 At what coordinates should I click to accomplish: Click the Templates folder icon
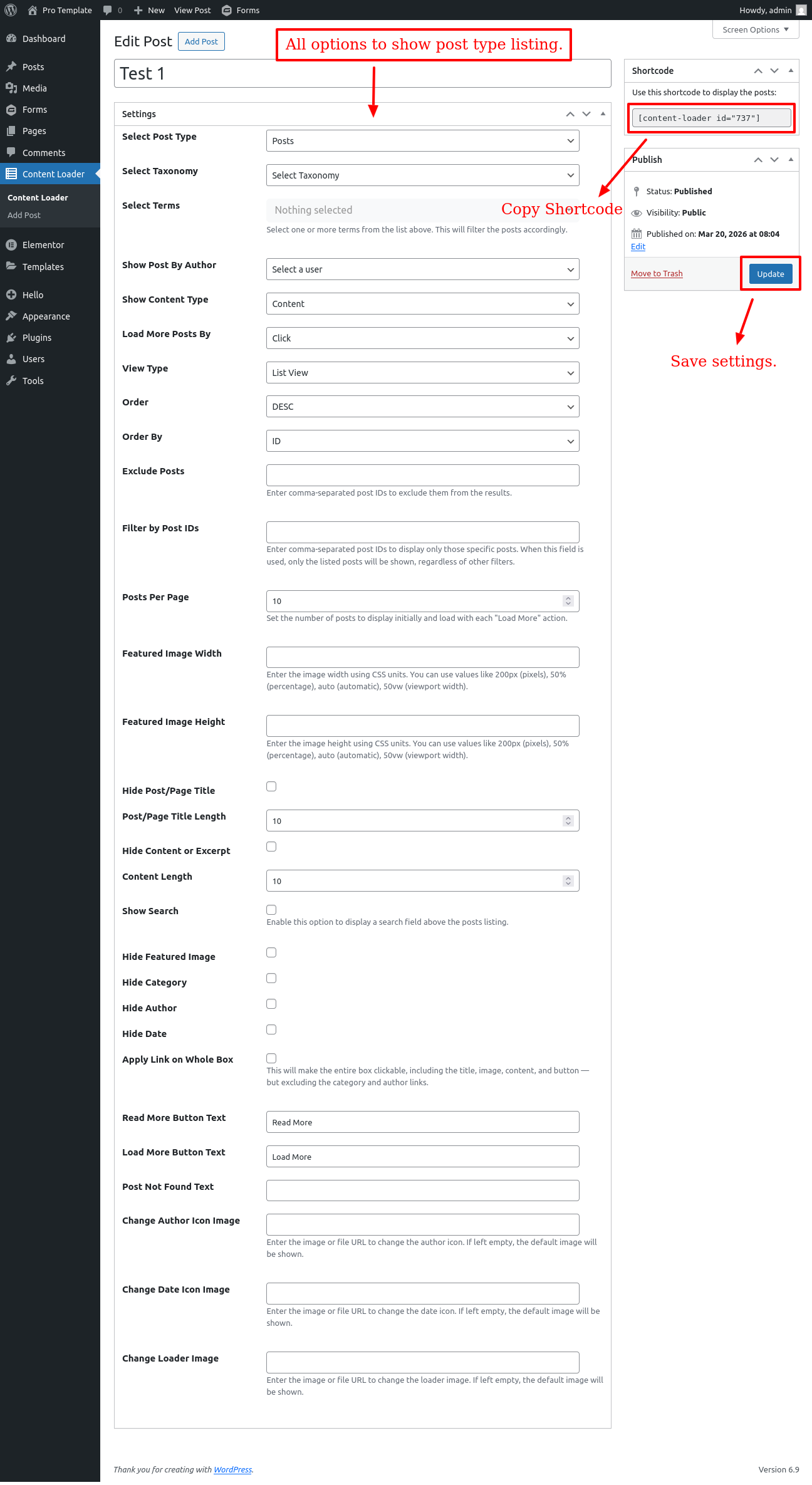point(11,266)
